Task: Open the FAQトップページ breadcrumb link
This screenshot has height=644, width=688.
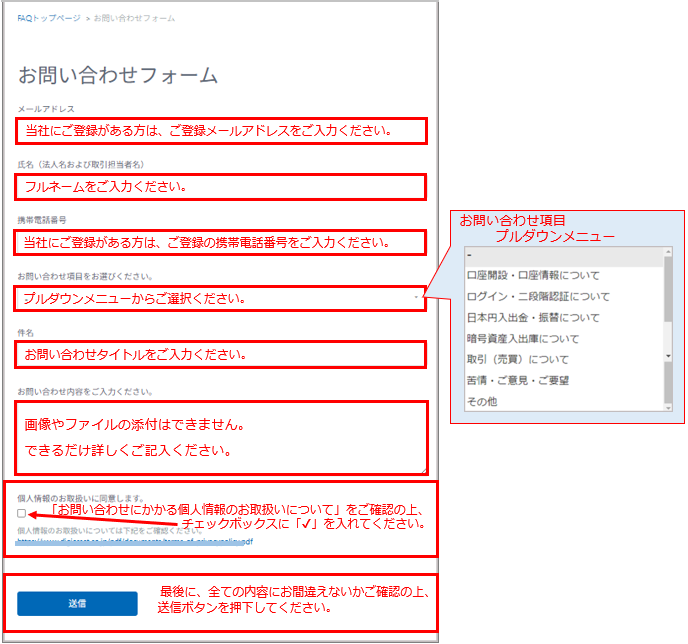Action: click(49, 18)
